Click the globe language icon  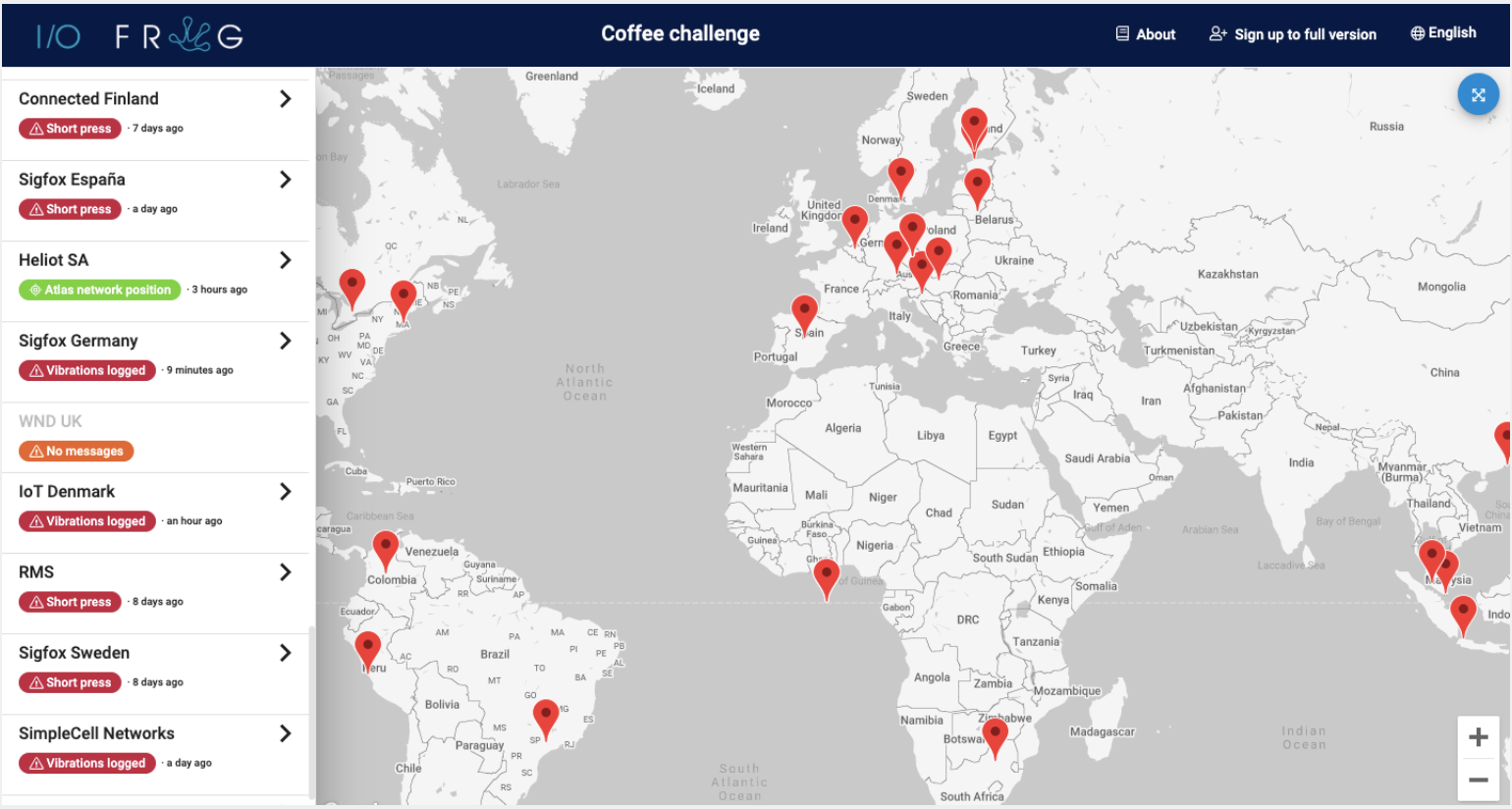(1418, 33)
